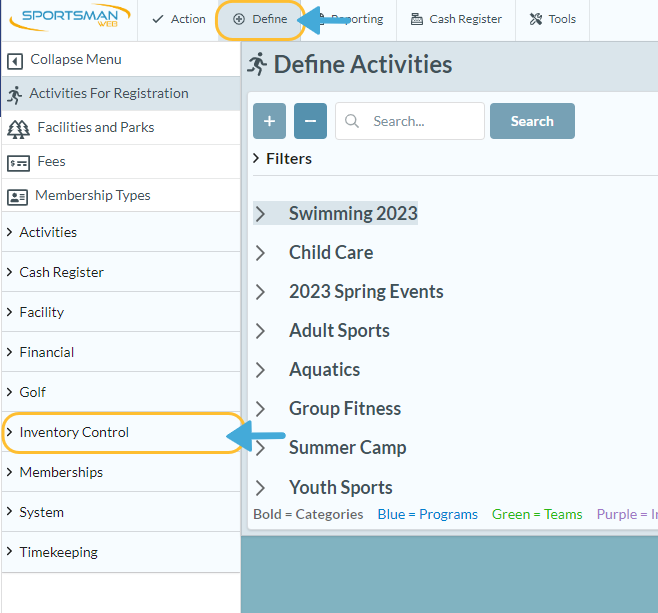This screenshot has width=658, height=613.
Task: Select the Youth Sports category
Action: tap(340, 488)
